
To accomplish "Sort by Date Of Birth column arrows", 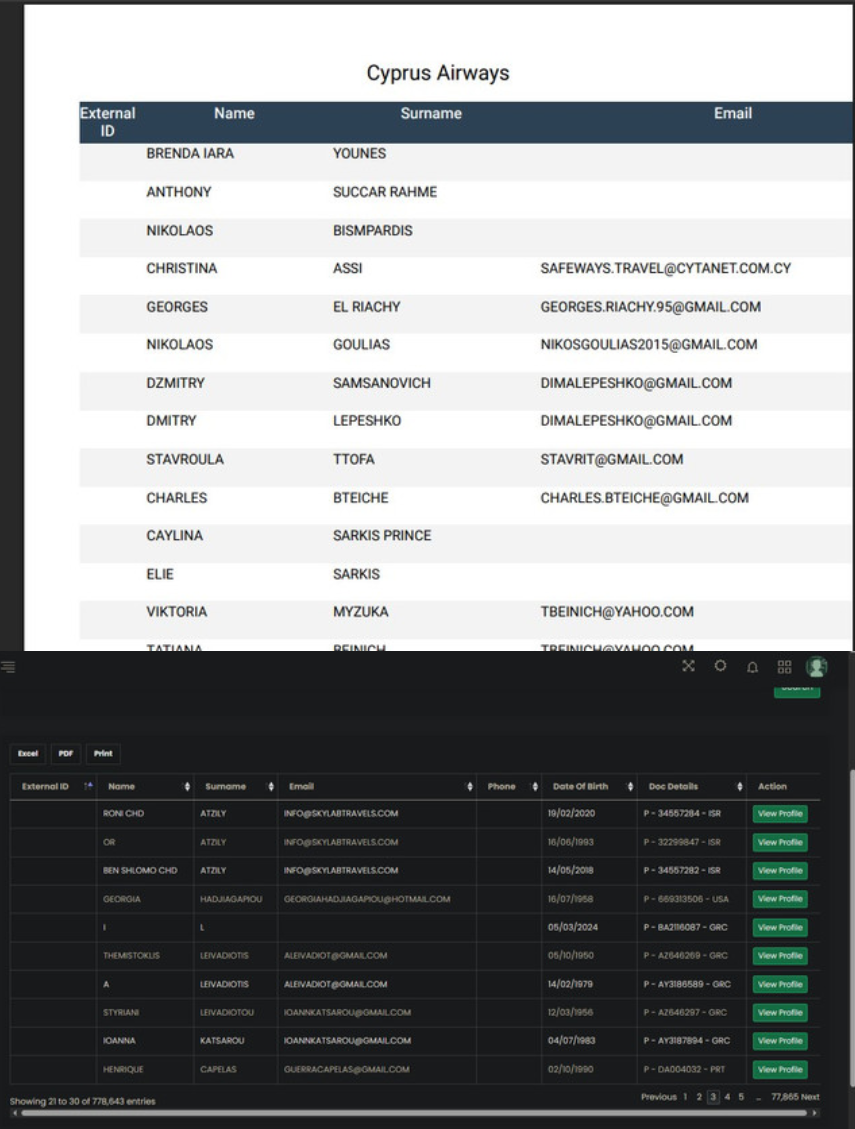I will click(630, 786).
